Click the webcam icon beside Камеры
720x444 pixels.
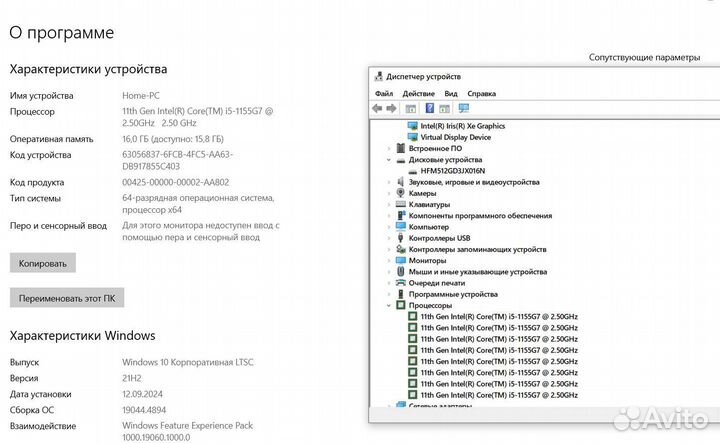point(400,193)
